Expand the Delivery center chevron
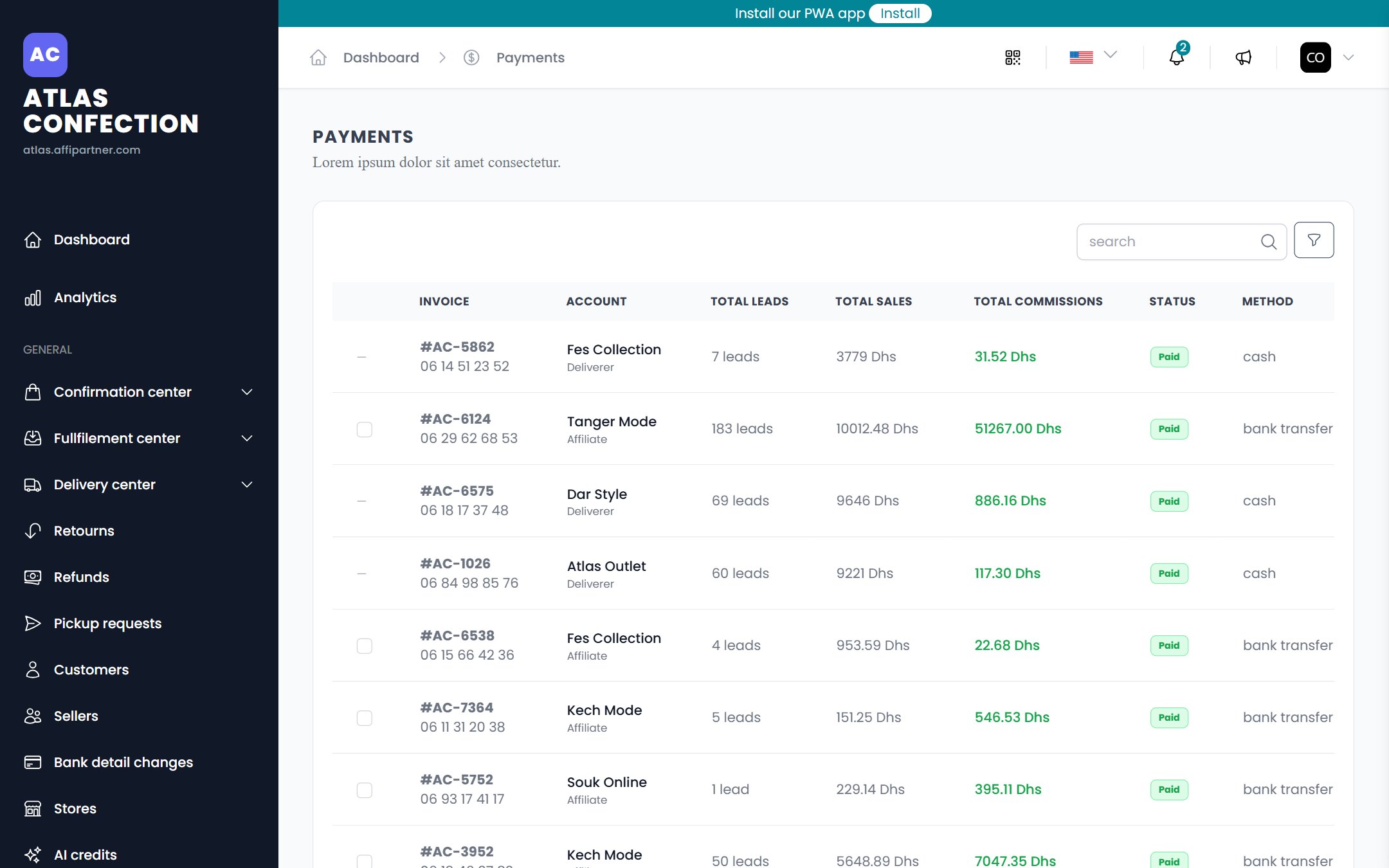The height and width of the screenshot is (868, 1389). [247, 485]
